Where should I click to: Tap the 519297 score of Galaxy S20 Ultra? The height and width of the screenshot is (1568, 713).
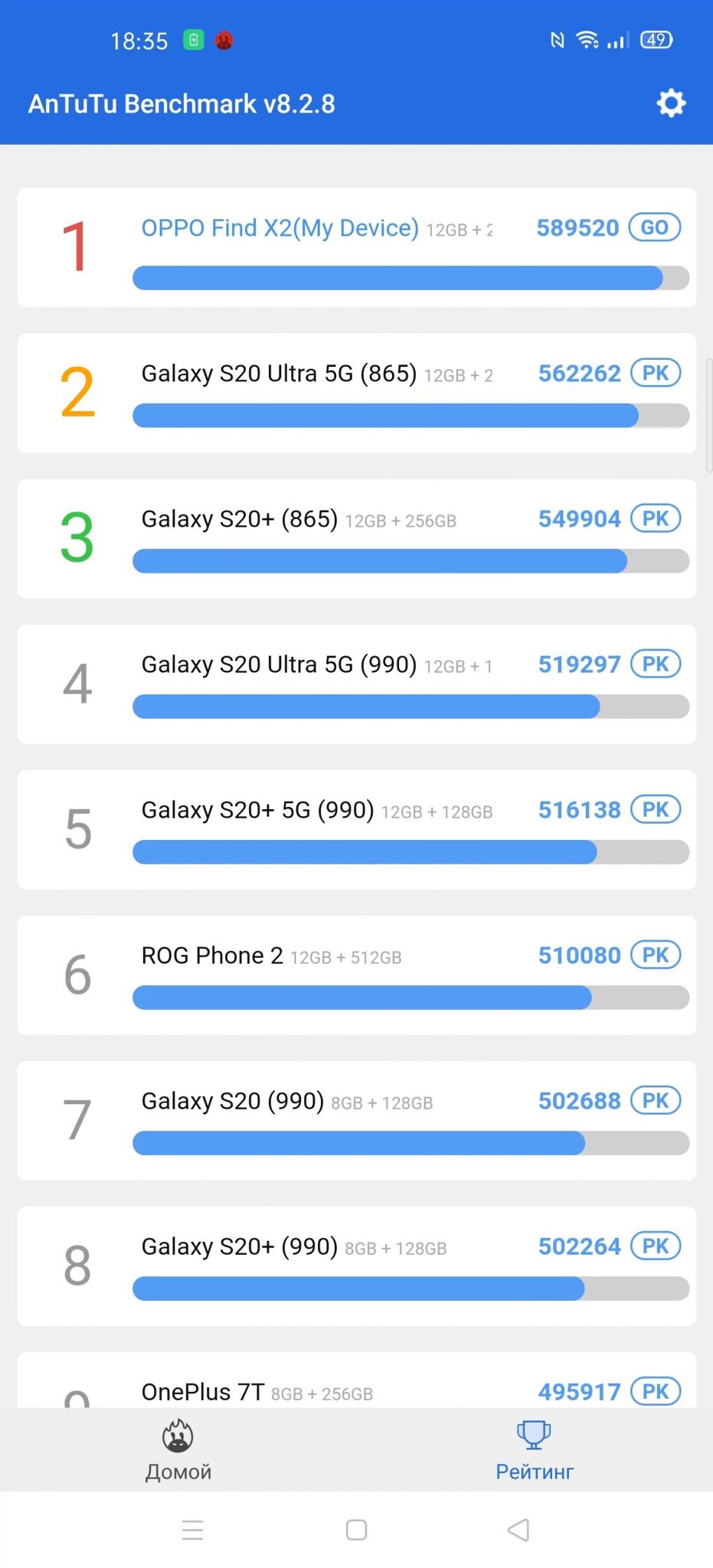click(x=579, y=665)
